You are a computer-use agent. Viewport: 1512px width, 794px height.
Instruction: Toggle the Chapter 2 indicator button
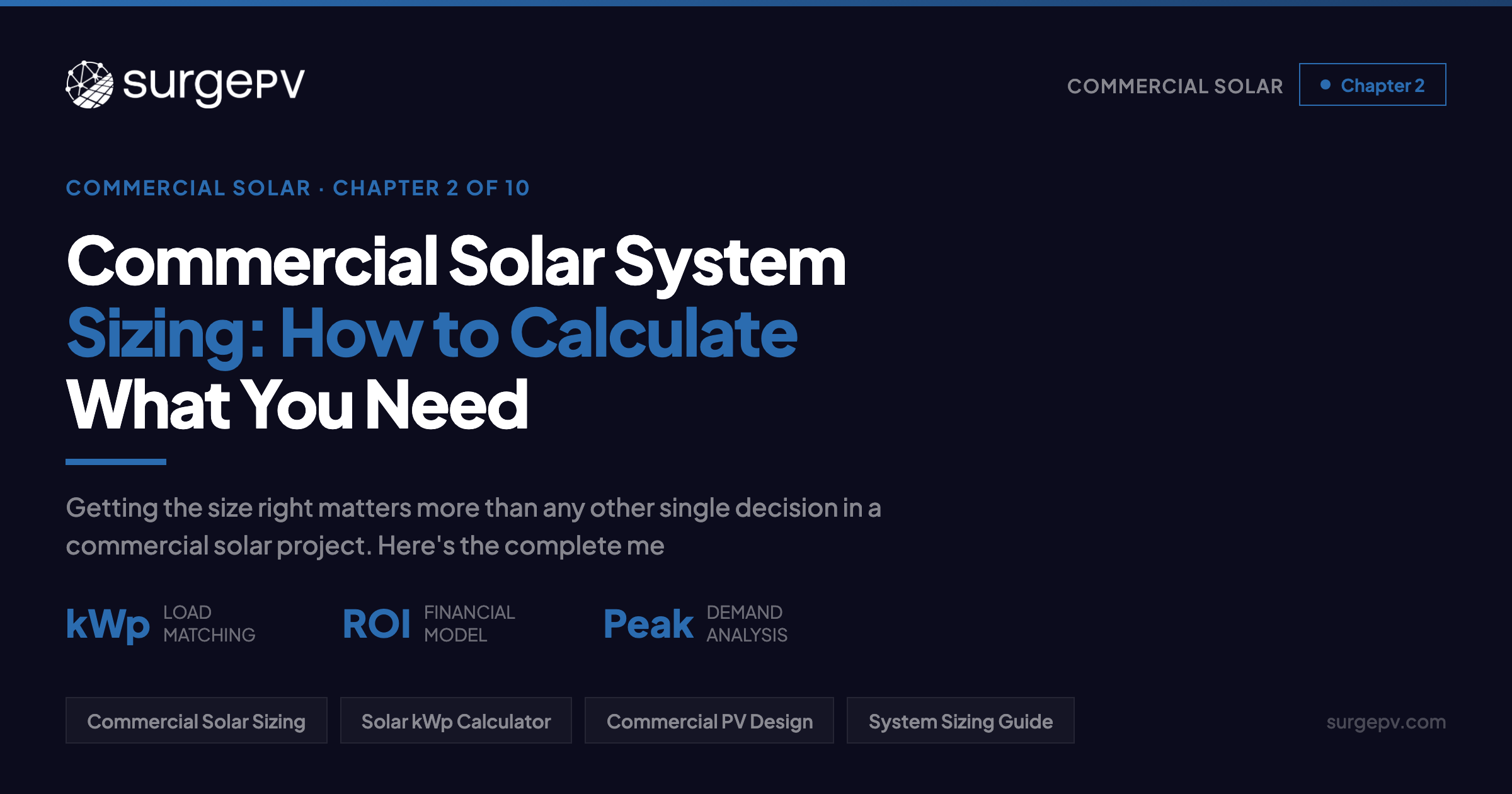1373,84
